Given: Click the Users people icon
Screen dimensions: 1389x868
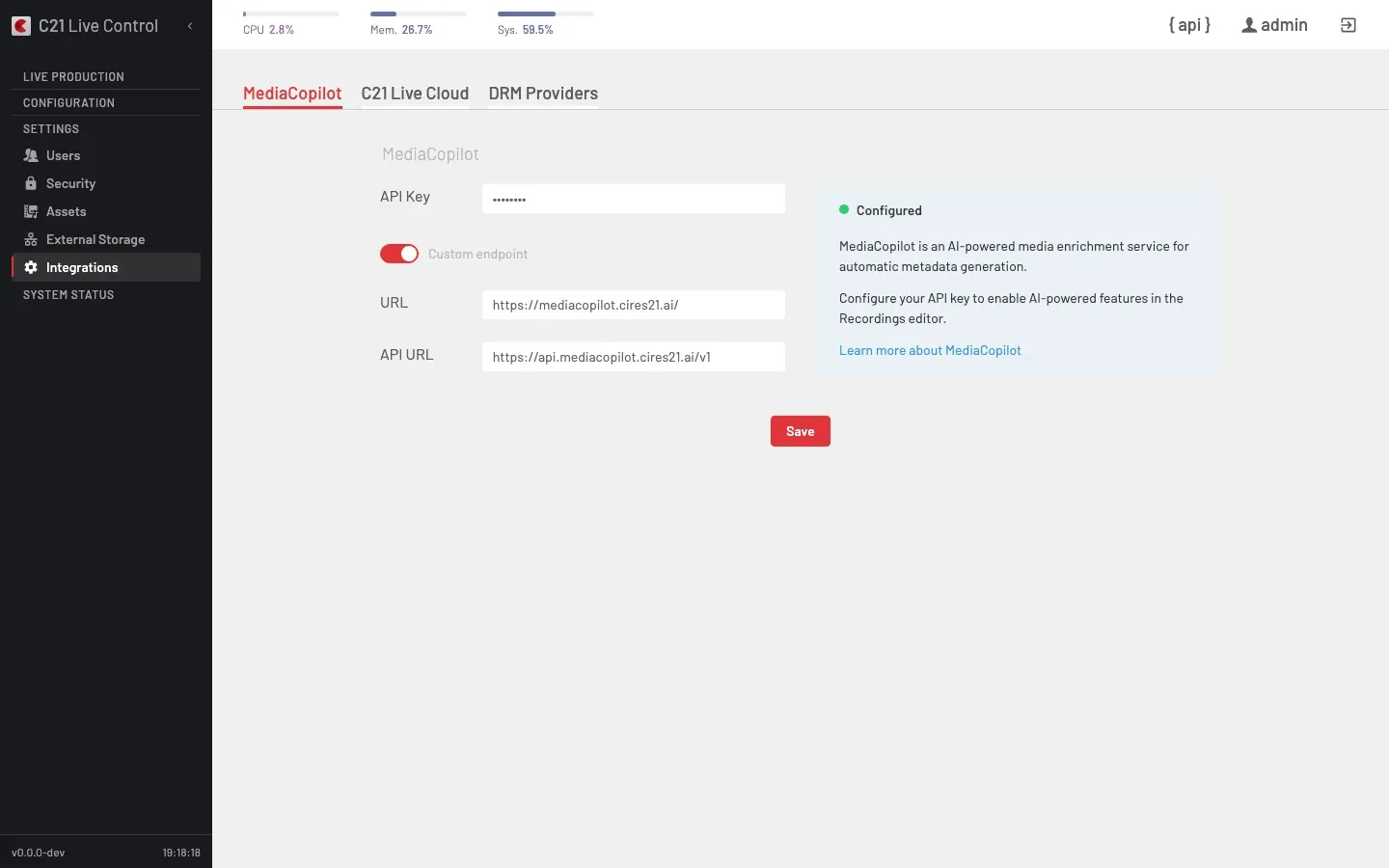Looking at the screenshot, I should [x=31, y=155].
